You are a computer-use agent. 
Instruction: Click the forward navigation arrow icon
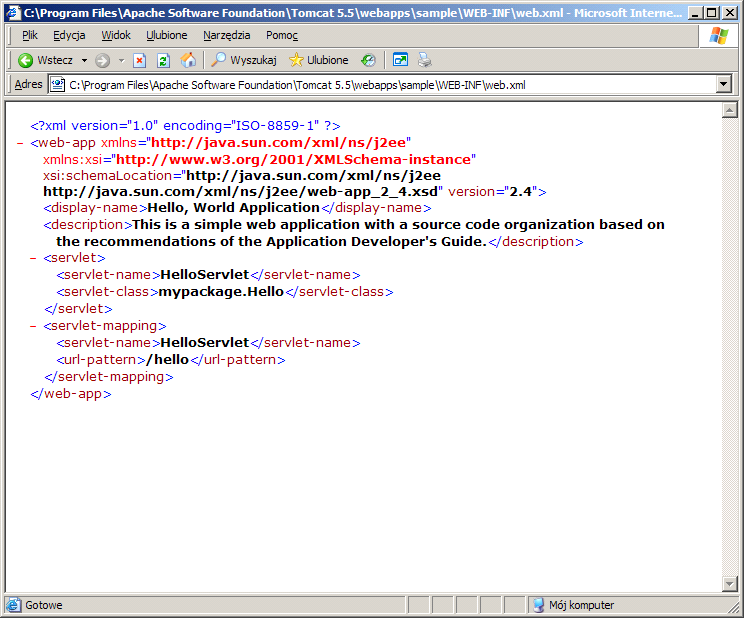click(x=102, y=60)
